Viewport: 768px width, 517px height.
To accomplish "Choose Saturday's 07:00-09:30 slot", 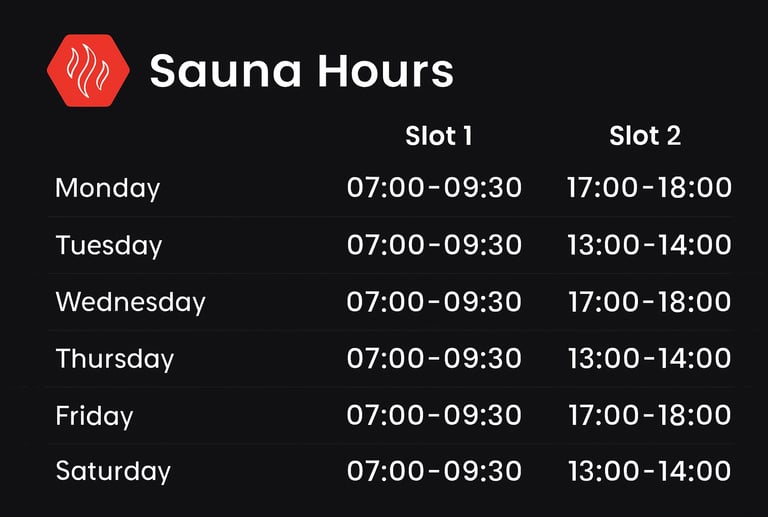I will [434, 471].
